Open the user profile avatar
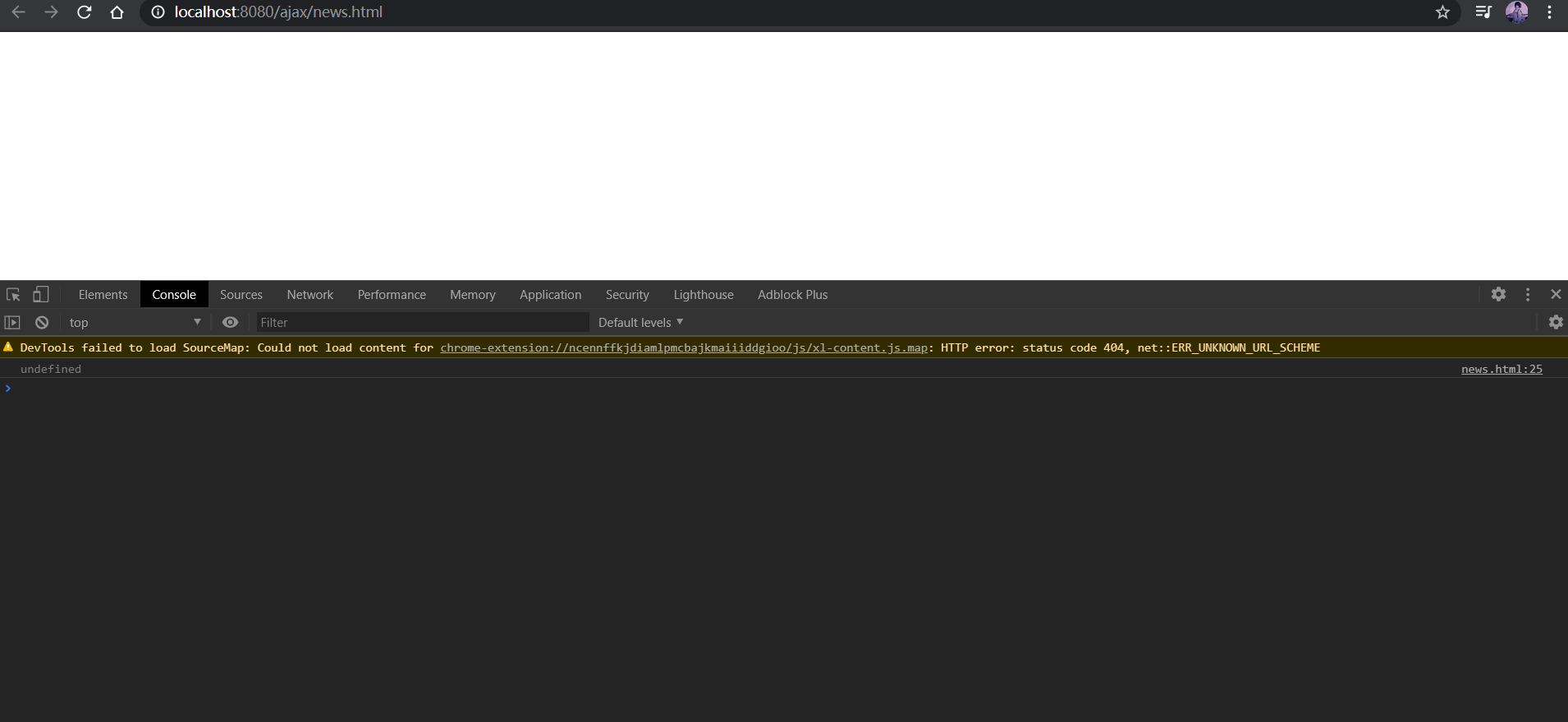The height and width of the screenshot is (722, 1568). 1516,12
